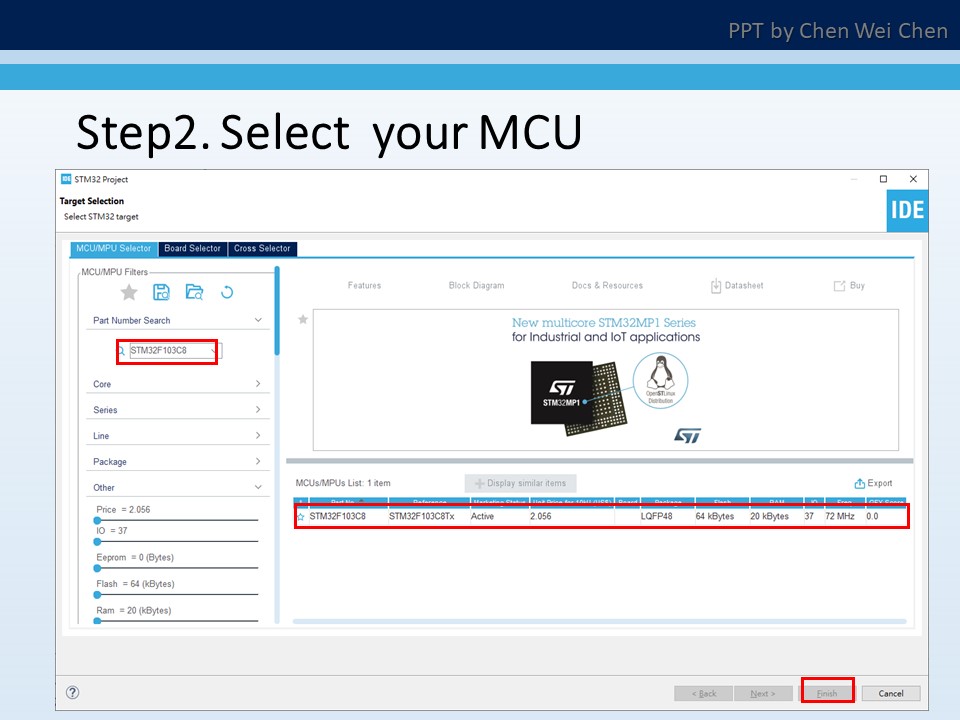This screenshot has height=720, width=960.
Task: Click the gray star beside the STM32MP1 banner
Action: click(302, 320)
